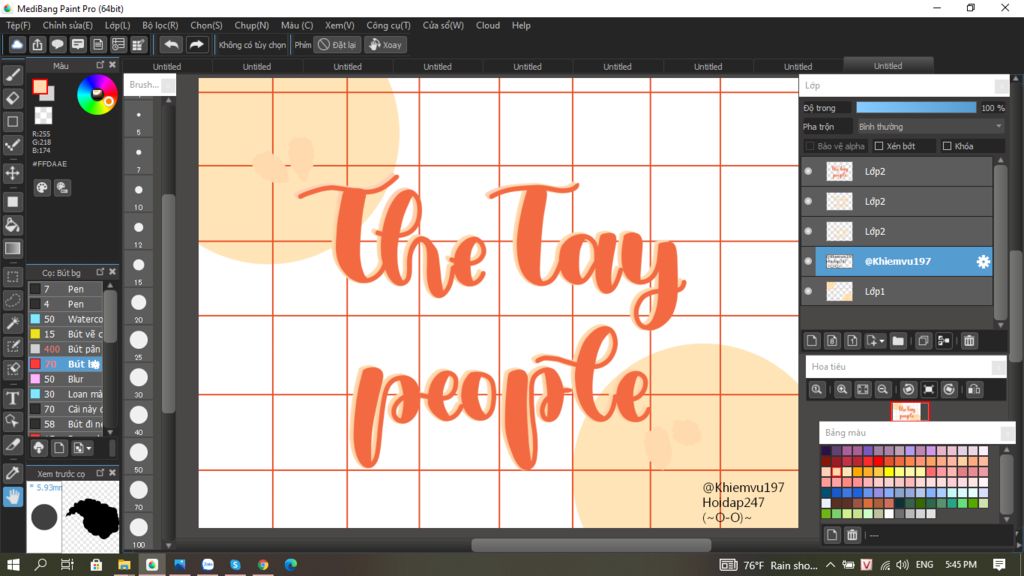Open the Lớp(L) menu

pos(118,25)
